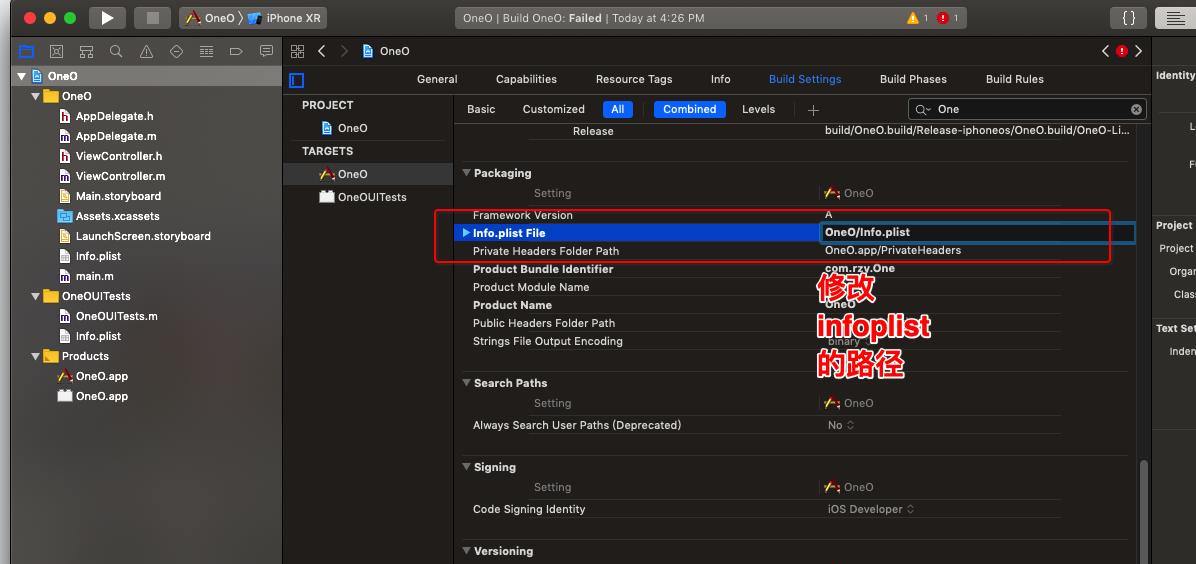Image resolution: width=1196 pixels, height=564 pixels.
Task: Collapse the Versioning section
Action: click(x=466, y=551)
